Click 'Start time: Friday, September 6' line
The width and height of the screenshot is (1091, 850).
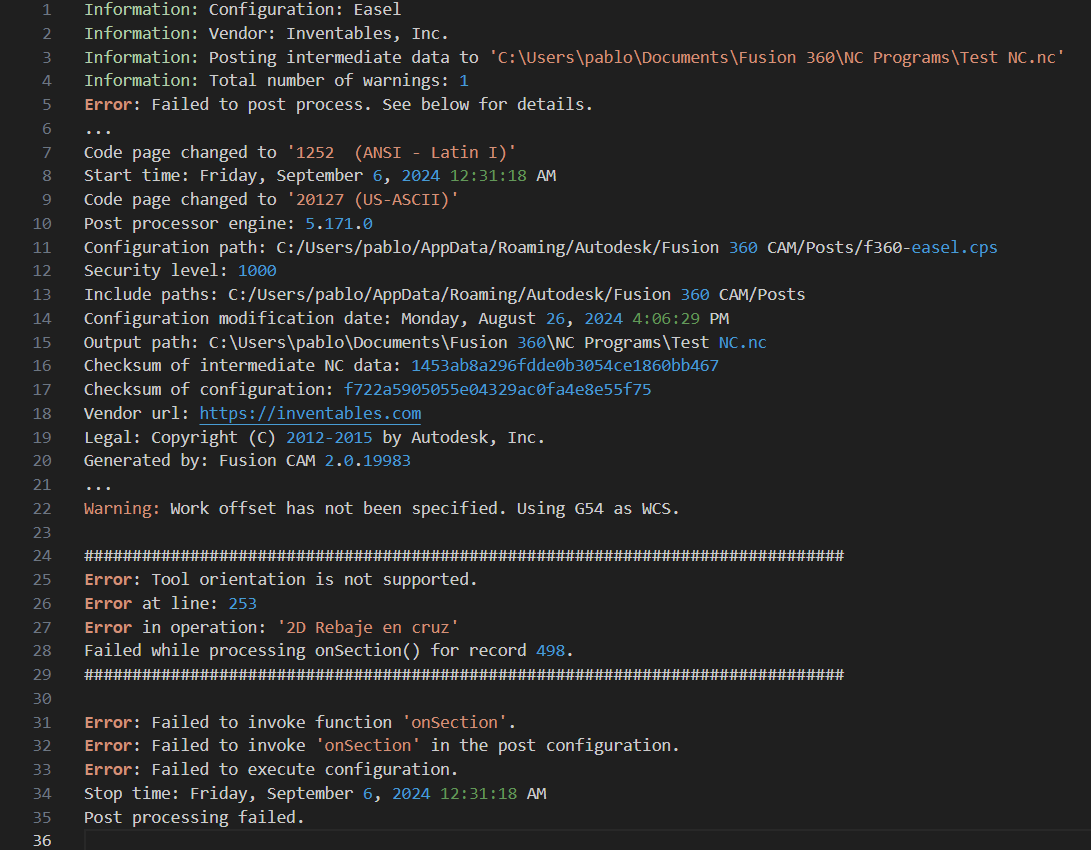pos(320,175)
